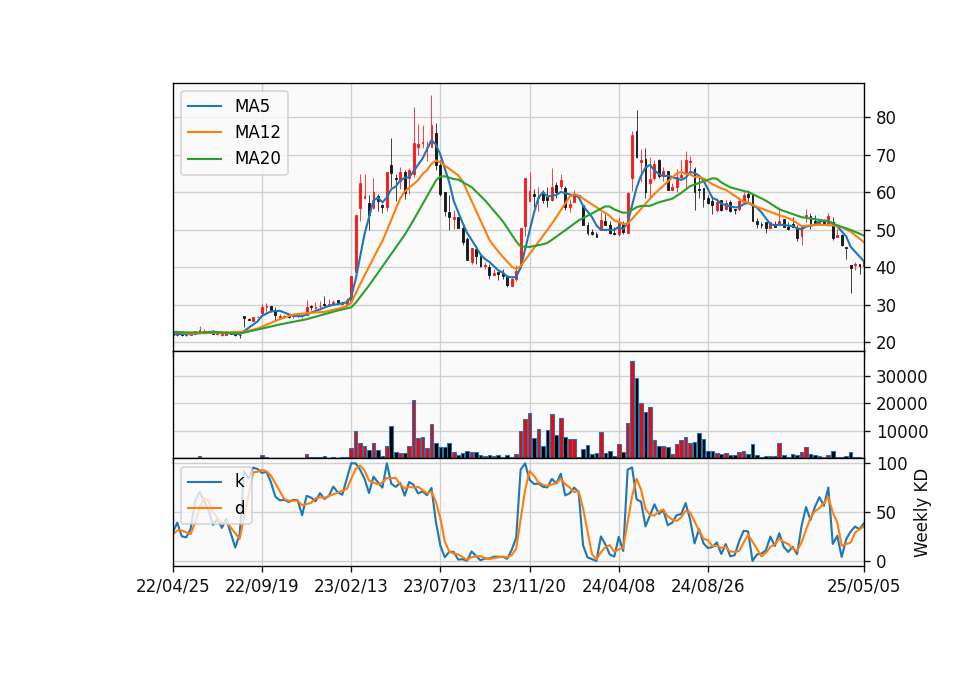Select the 24/08/26 date tick label

(x=708, y=587)
